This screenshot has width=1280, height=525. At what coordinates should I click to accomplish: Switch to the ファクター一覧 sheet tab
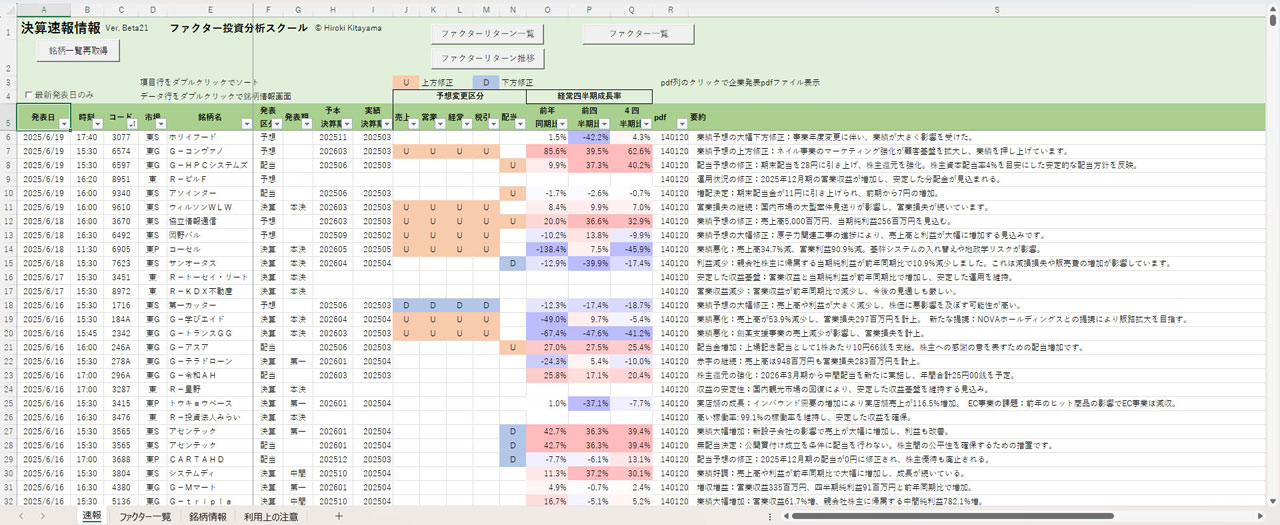click(x=146, y=516)
